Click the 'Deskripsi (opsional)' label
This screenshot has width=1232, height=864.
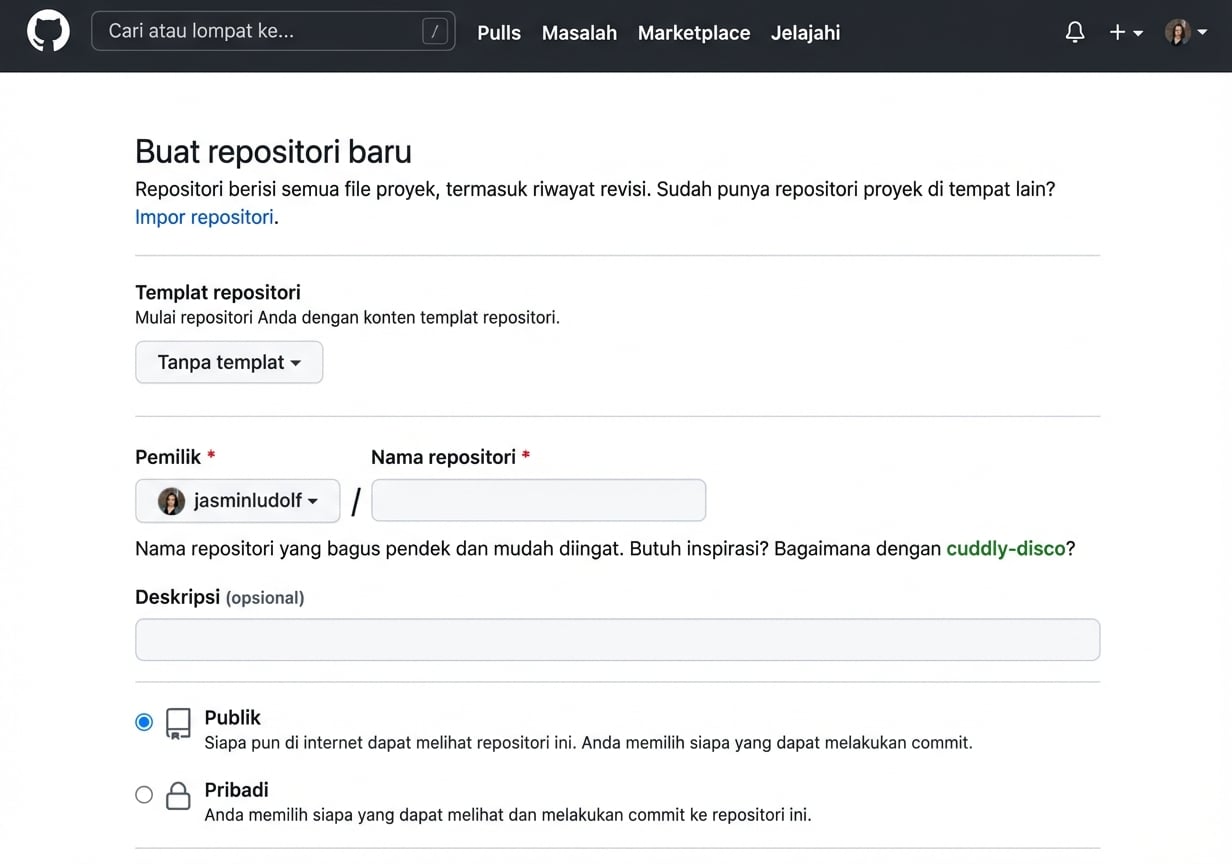click(x=220, y=597)
